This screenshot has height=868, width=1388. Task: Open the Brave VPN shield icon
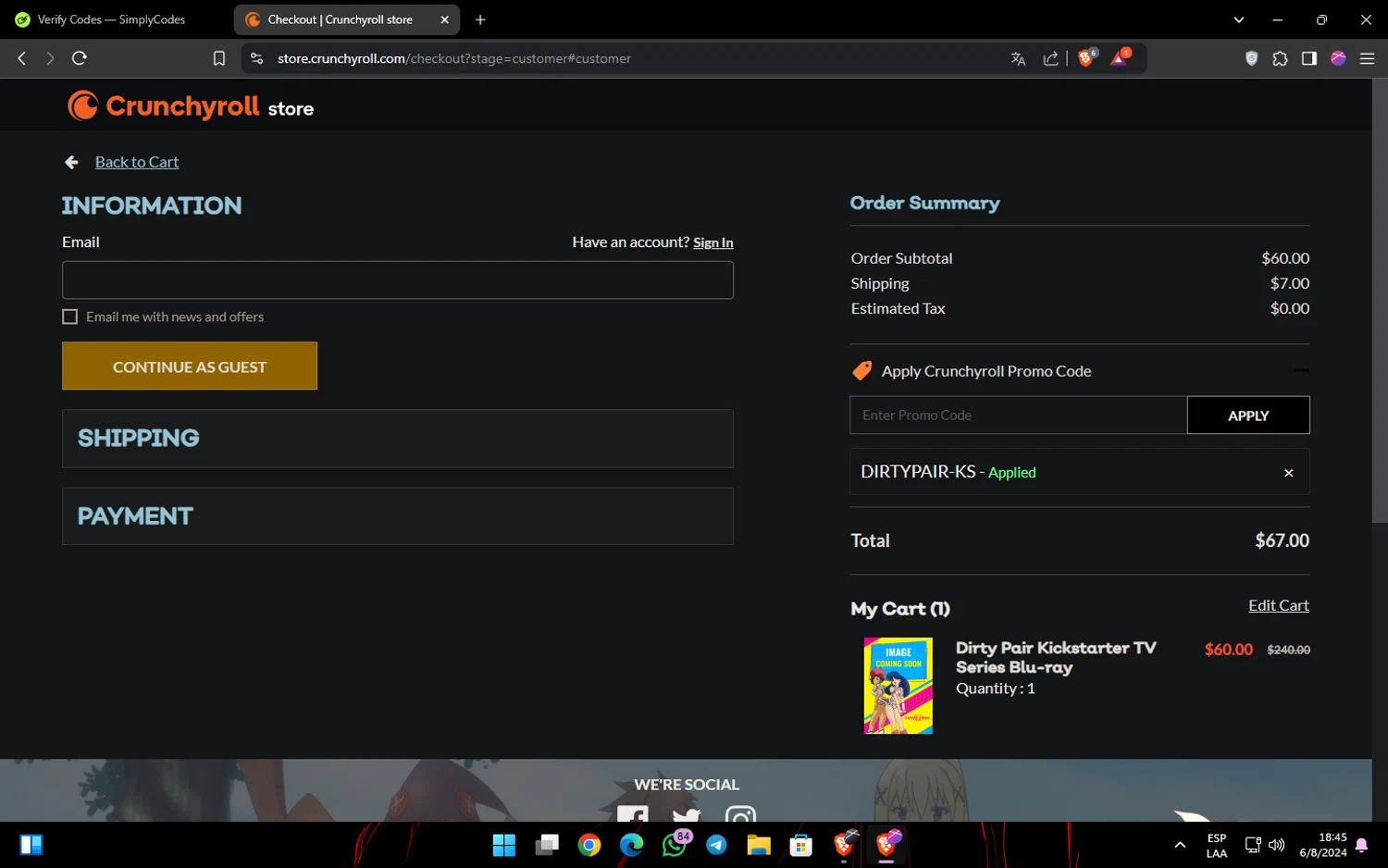1251,58
